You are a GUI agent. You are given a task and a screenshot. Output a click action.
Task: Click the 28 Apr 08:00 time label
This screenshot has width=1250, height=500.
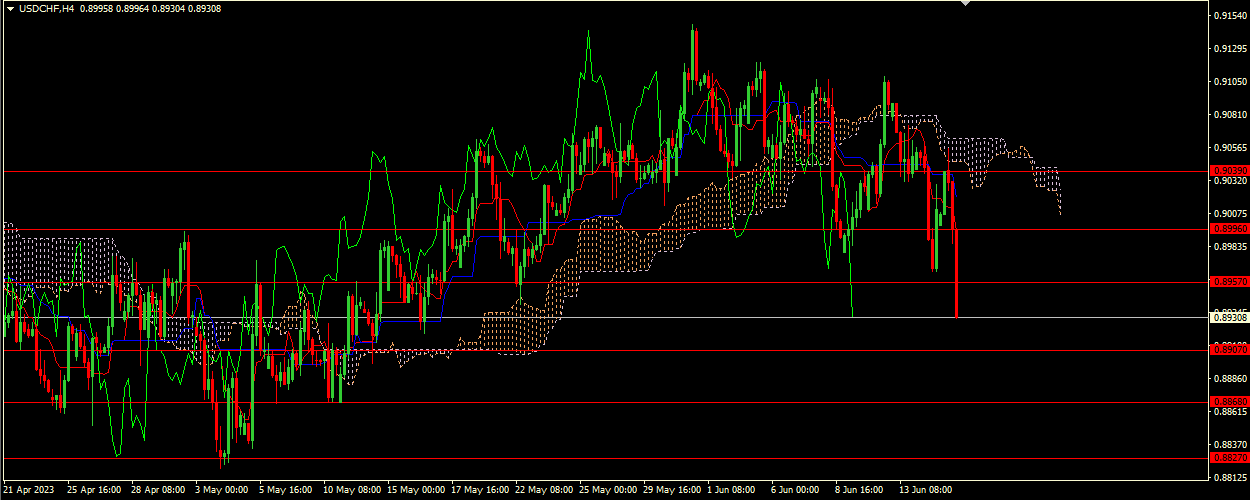click(159, 491)
